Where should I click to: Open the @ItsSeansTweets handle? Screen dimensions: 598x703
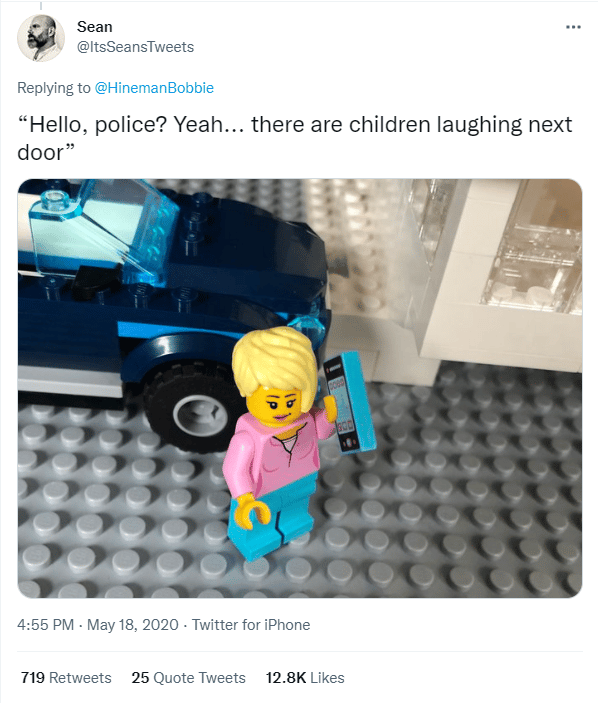135,47
